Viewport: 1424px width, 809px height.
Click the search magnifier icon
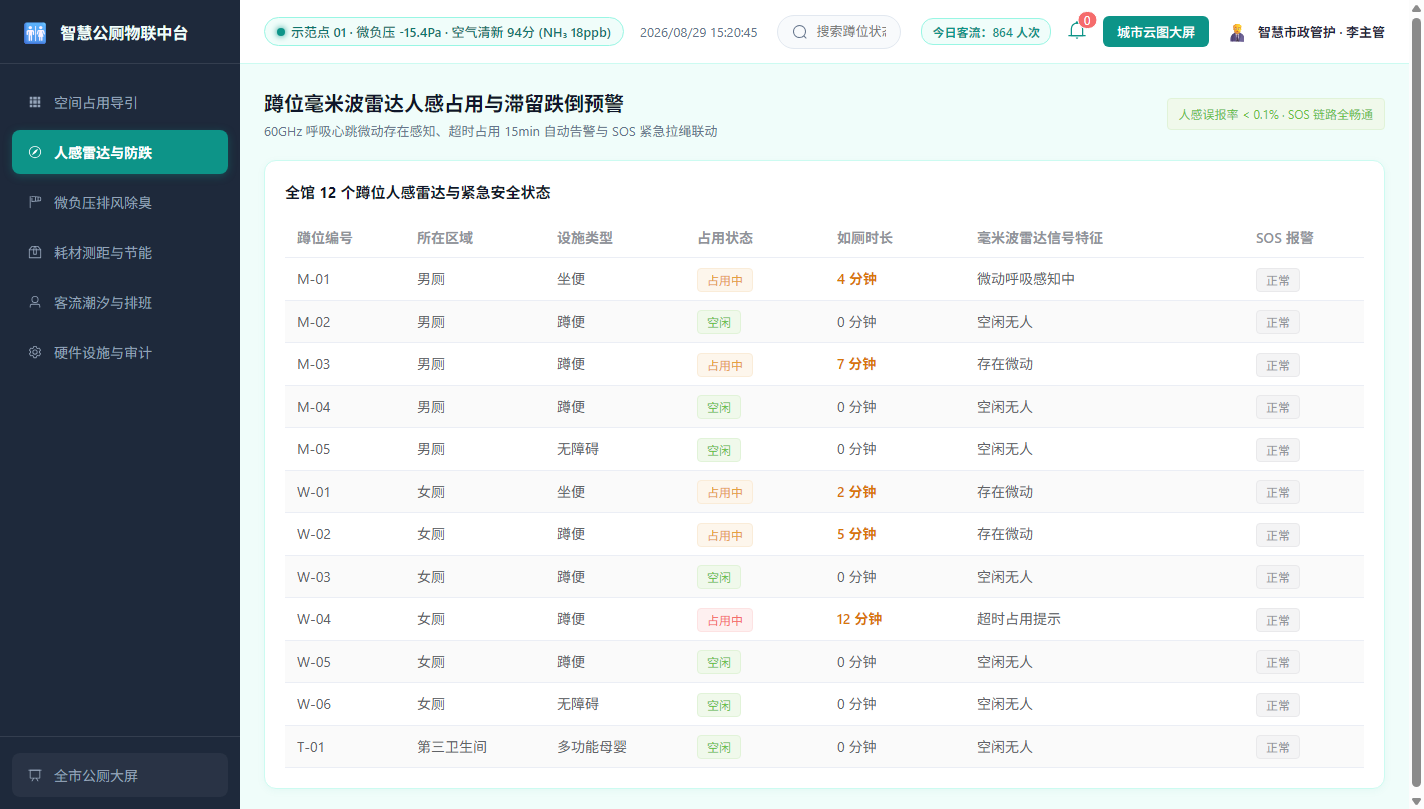pos(799,32)
